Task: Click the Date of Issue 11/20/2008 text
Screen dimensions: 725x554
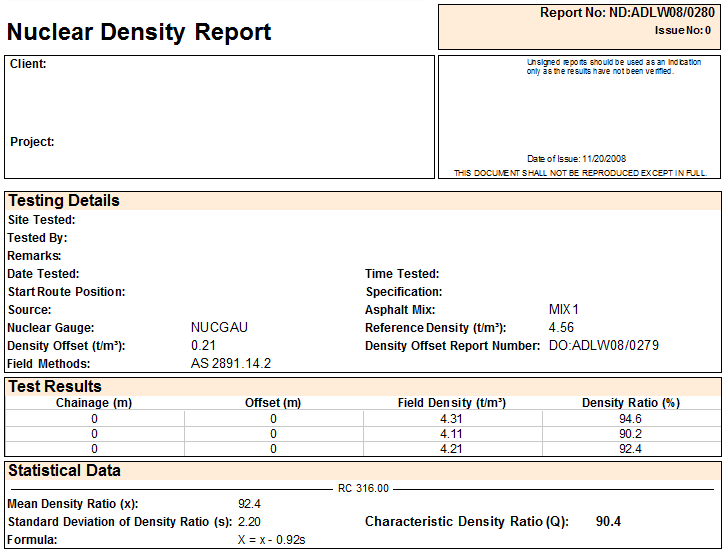Action: (x=576, y=159)
